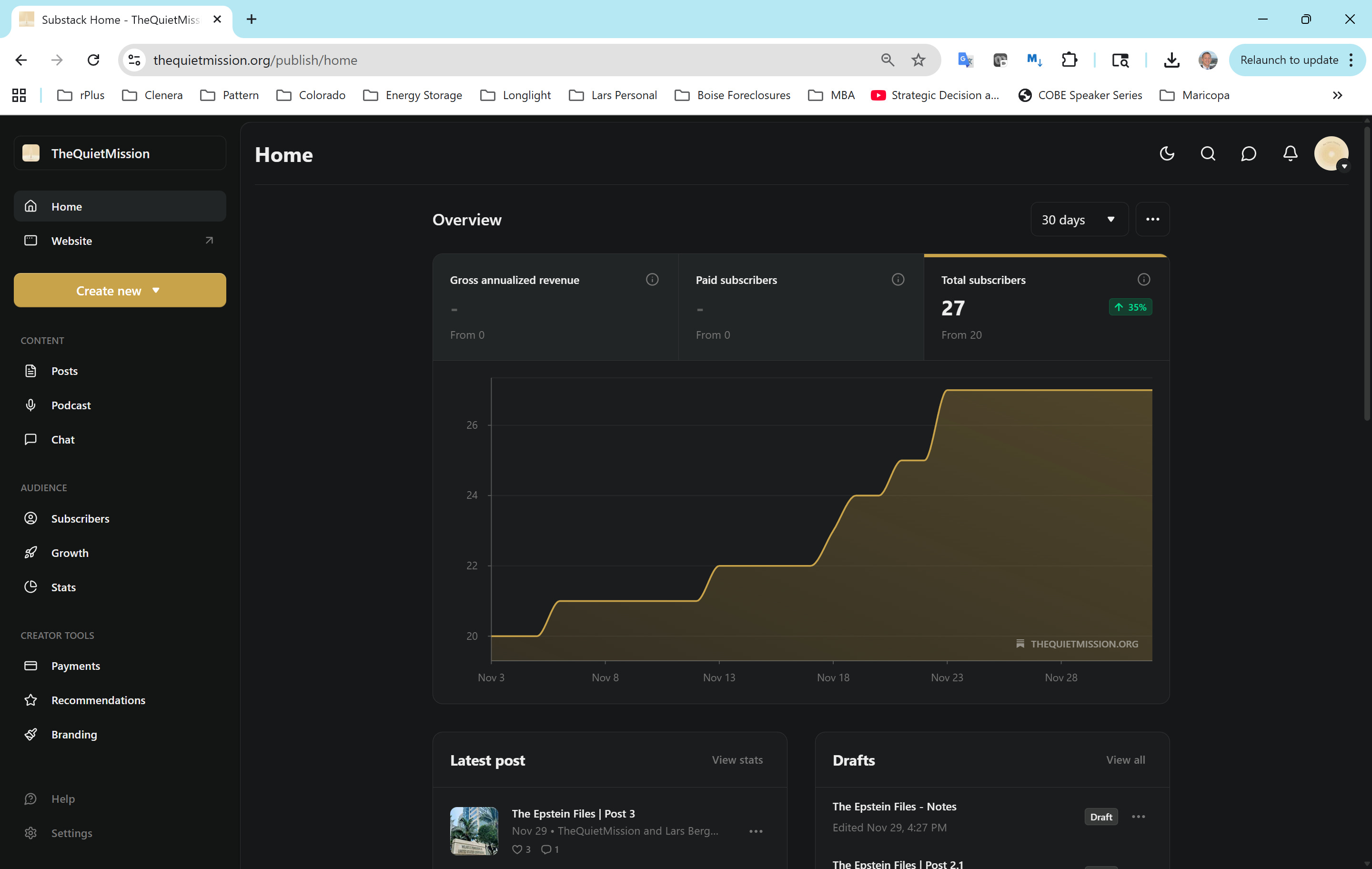Click View stats link
This screenshot has height=869, width=1372.
(736, 759)
